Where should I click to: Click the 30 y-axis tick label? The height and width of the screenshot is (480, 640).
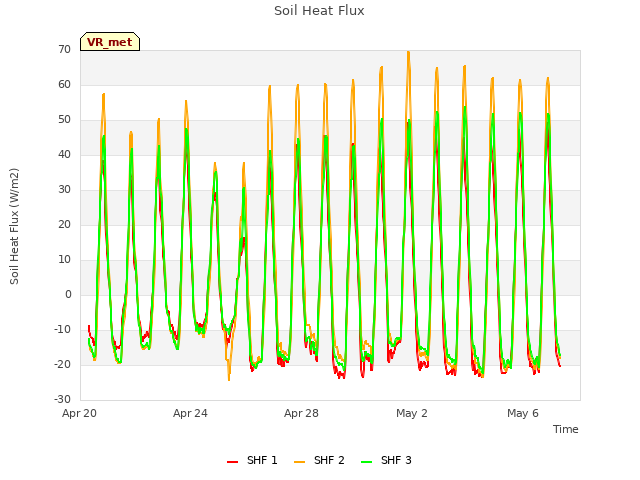tap(64, 189)
